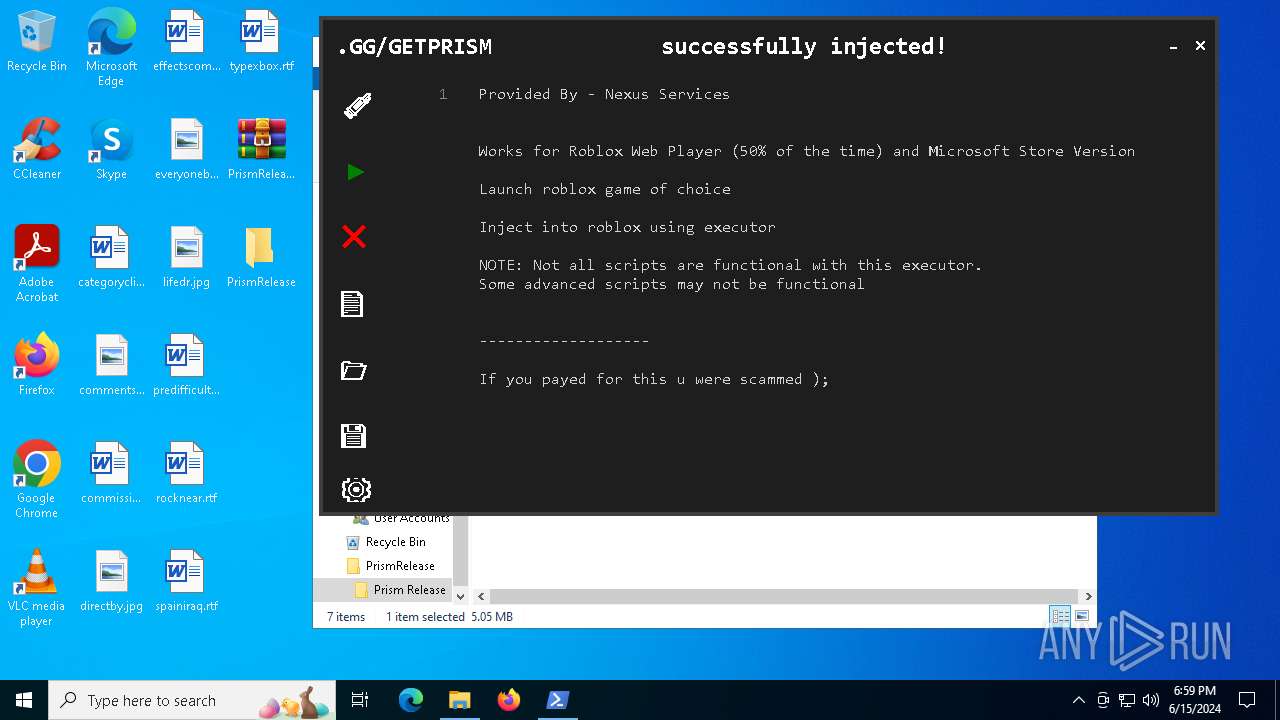The image size is (1280, 720).
Task: Select the Google Chrome desktop shortcut
Action: [x=37, y=480]
